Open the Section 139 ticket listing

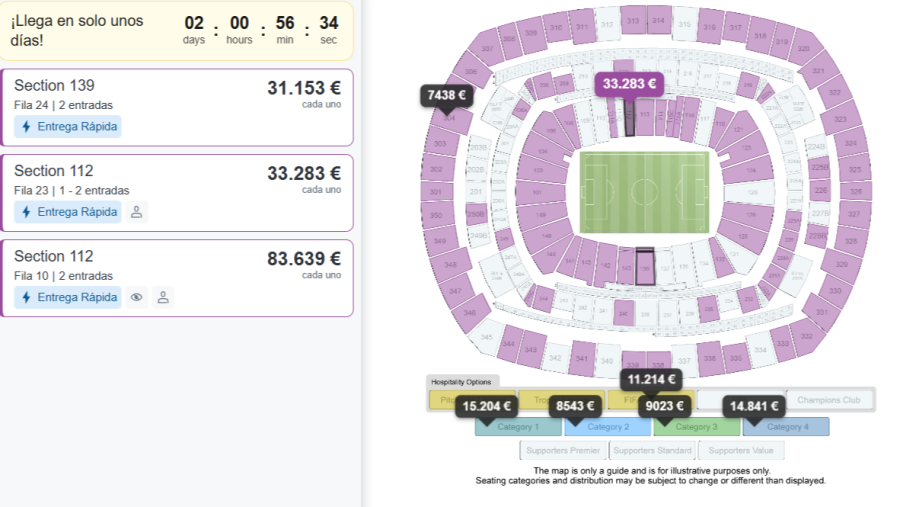177,107
